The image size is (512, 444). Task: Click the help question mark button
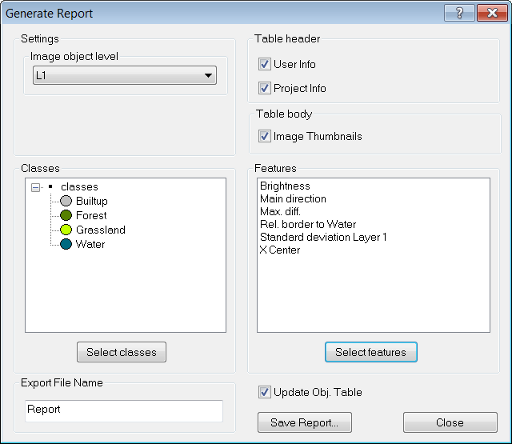[x=459, y=13]
